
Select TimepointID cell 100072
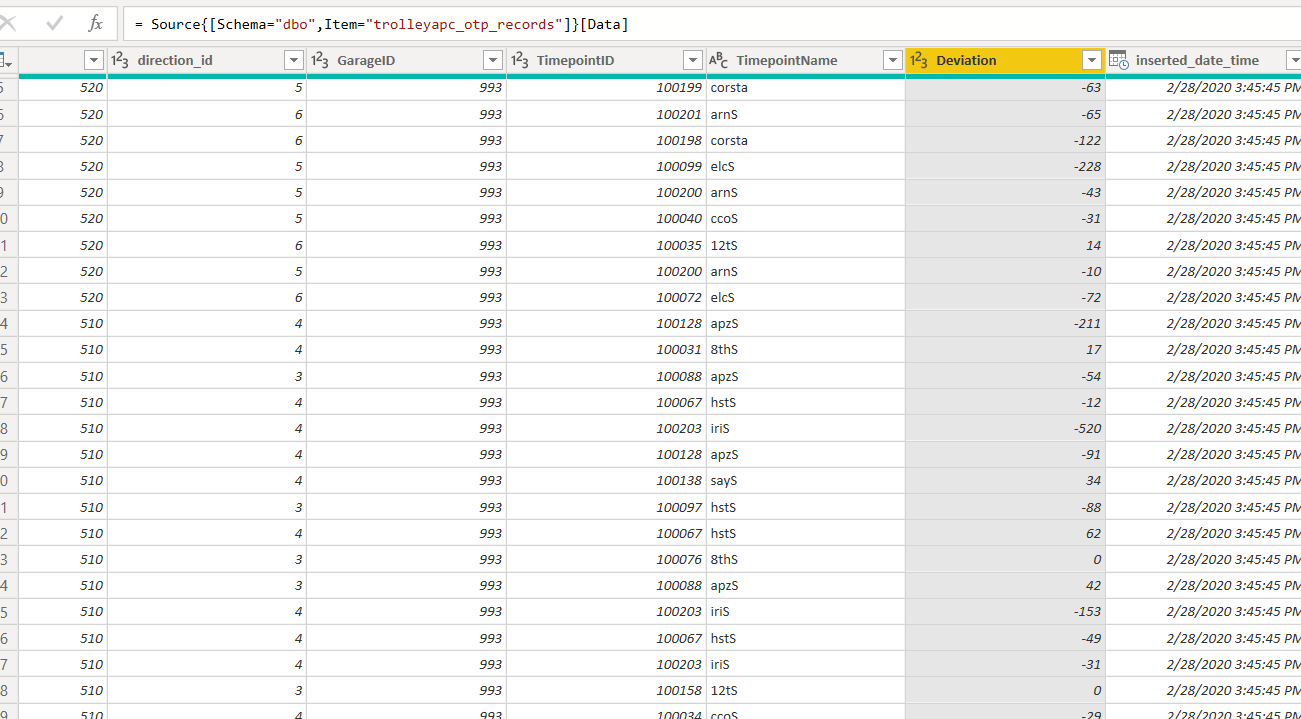point(606,297)
